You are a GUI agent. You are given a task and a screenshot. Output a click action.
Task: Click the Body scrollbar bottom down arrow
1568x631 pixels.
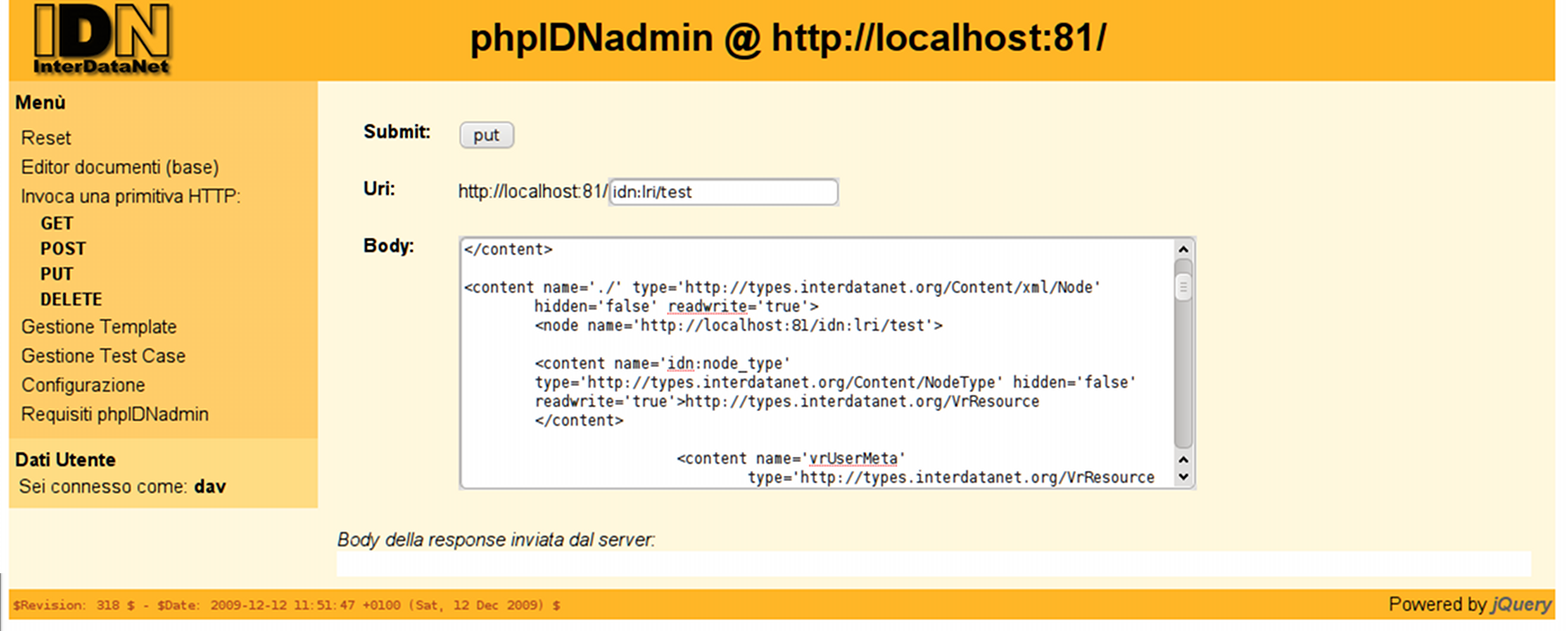[1183, 478]
